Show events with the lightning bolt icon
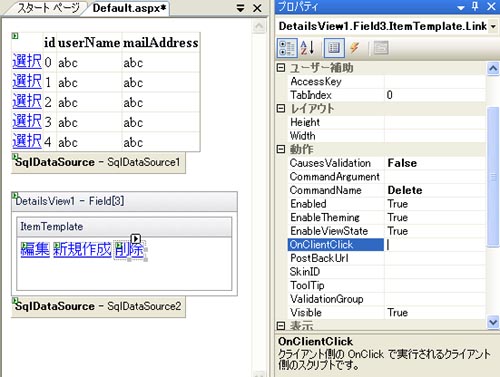This screenshot has width=500, height=377. click(x=355, y=48)
